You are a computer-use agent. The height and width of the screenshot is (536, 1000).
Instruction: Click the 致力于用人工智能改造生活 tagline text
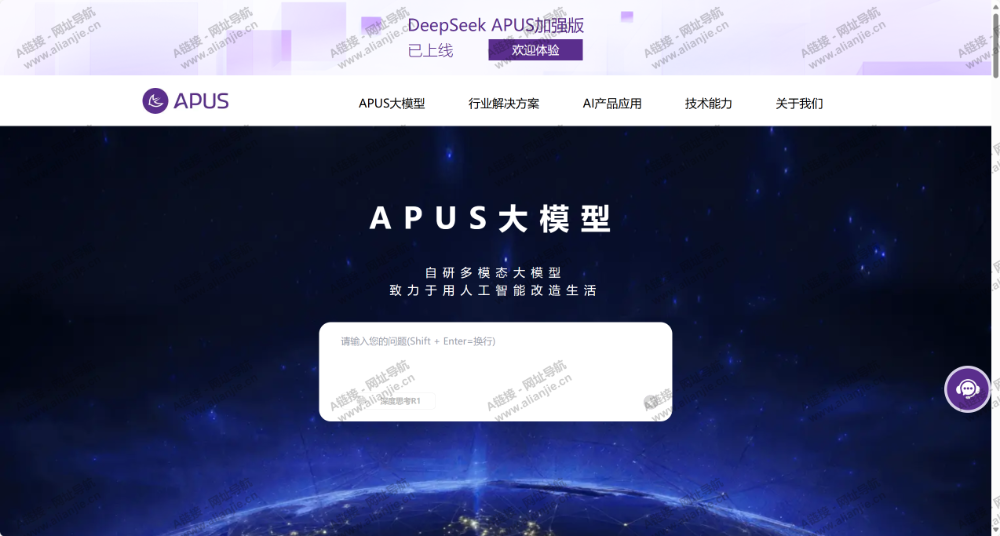click(x=493, y=290)
